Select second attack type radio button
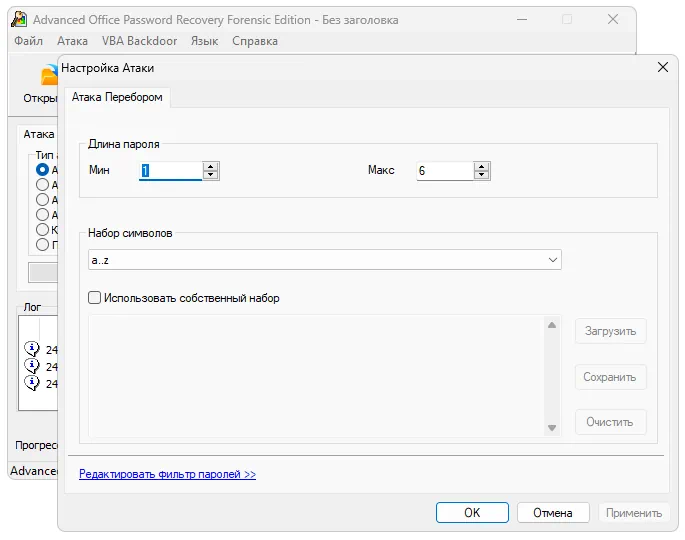685x540 pixels. 42,184
